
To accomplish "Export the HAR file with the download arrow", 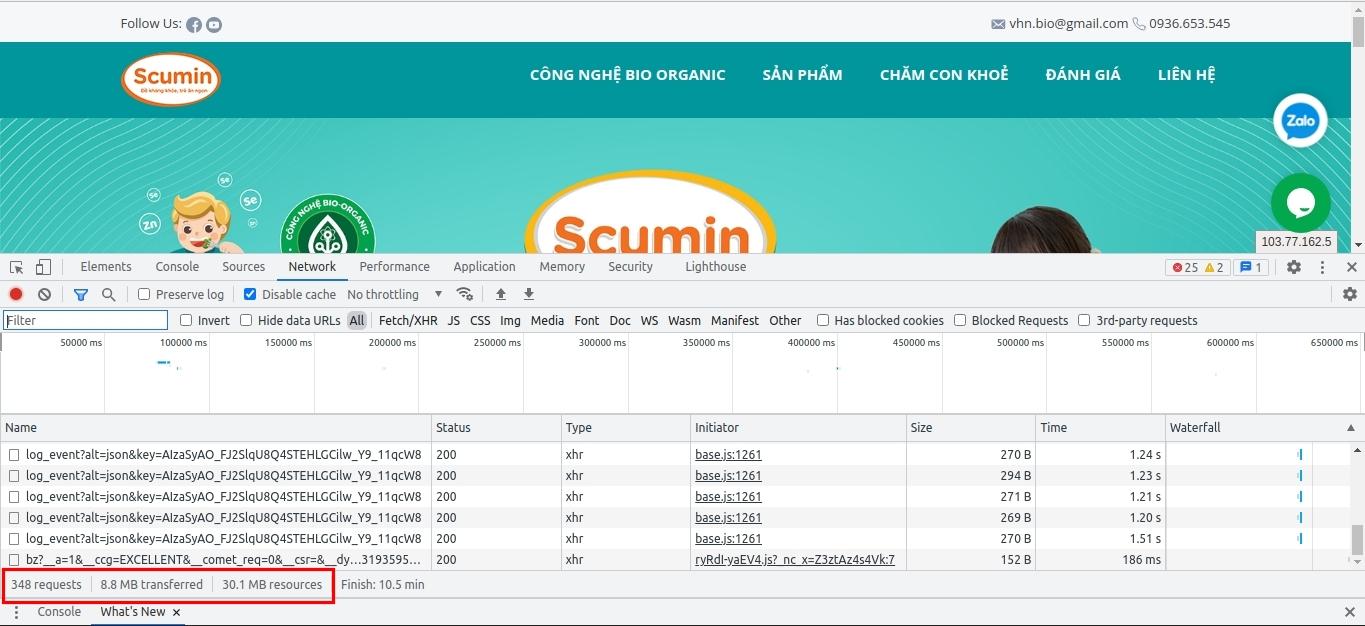I will pos(529,294).
